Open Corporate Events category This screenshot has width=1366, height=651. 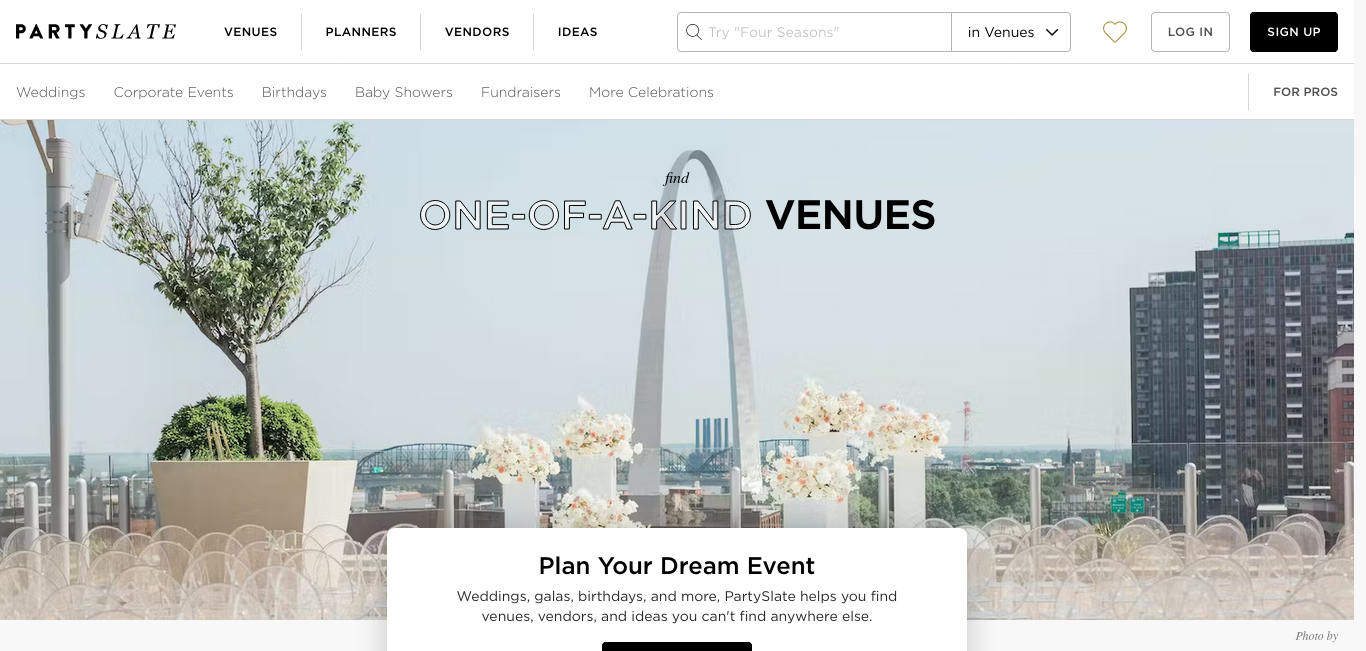174,92
